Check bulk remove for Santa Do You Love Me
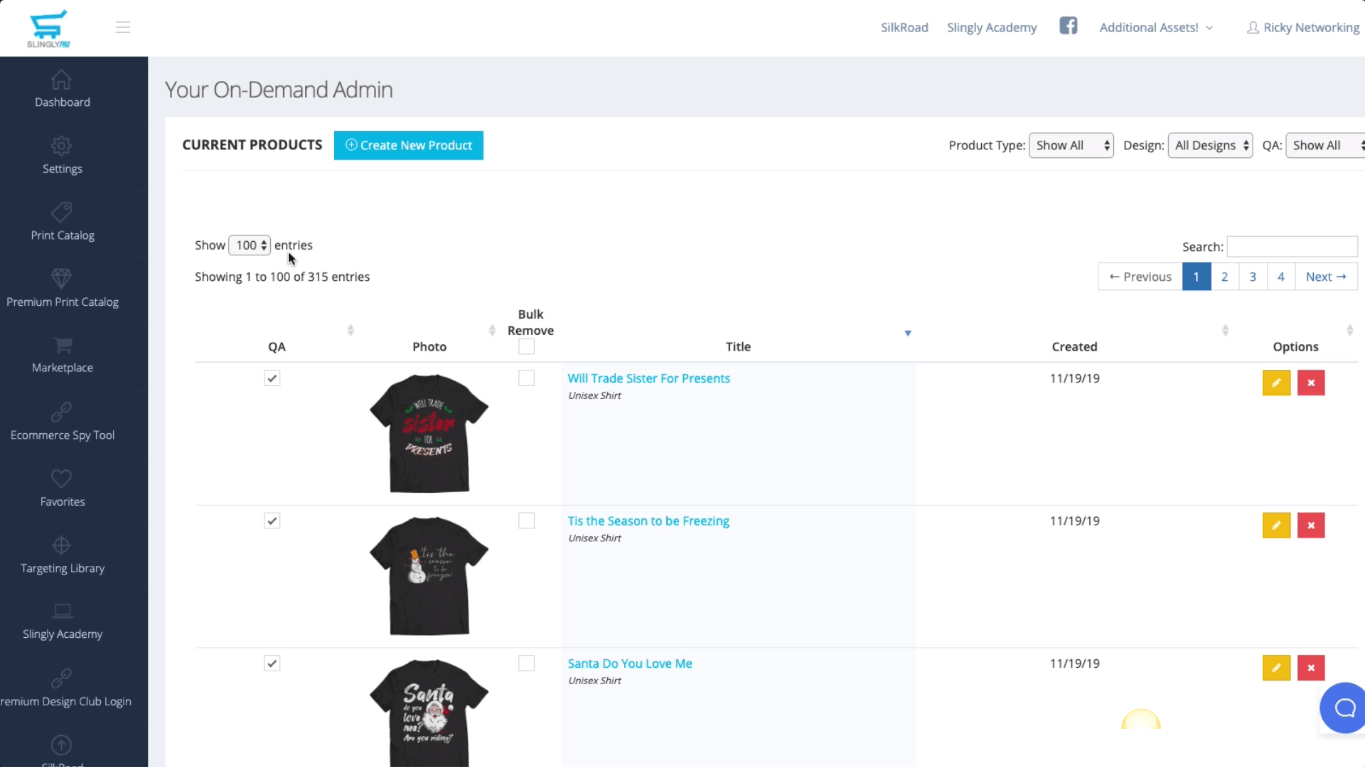Viewport: 1365px width, 767px height. click(526, 663)
